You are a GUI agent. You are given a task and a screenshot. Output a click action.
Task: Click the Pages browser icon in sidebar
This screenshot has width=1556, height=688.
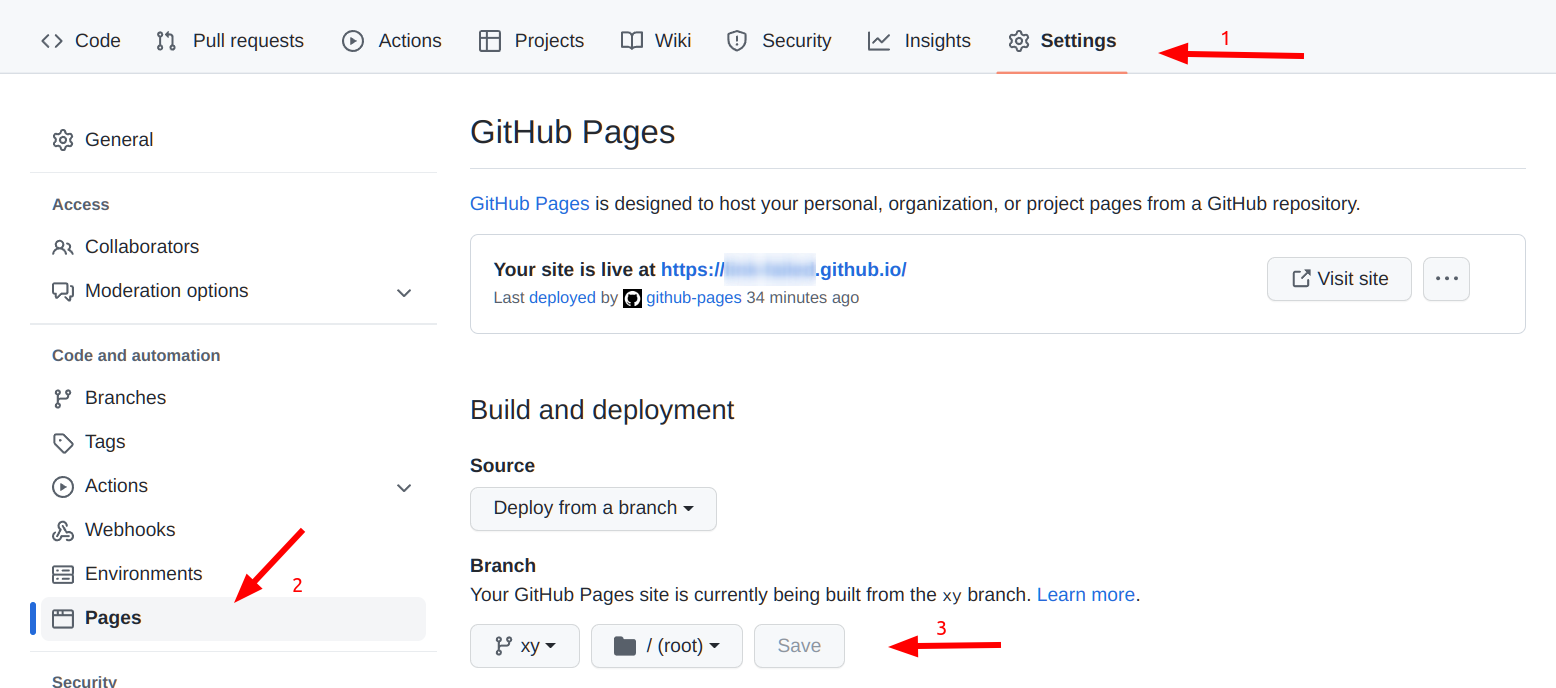(x=63, y=618)
